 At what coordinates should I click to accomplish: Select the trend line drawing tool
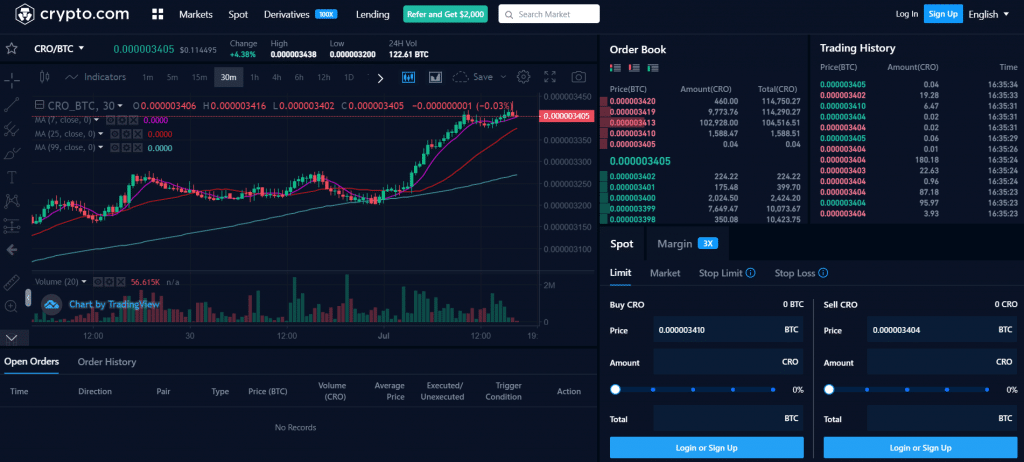tap(11, 104)
